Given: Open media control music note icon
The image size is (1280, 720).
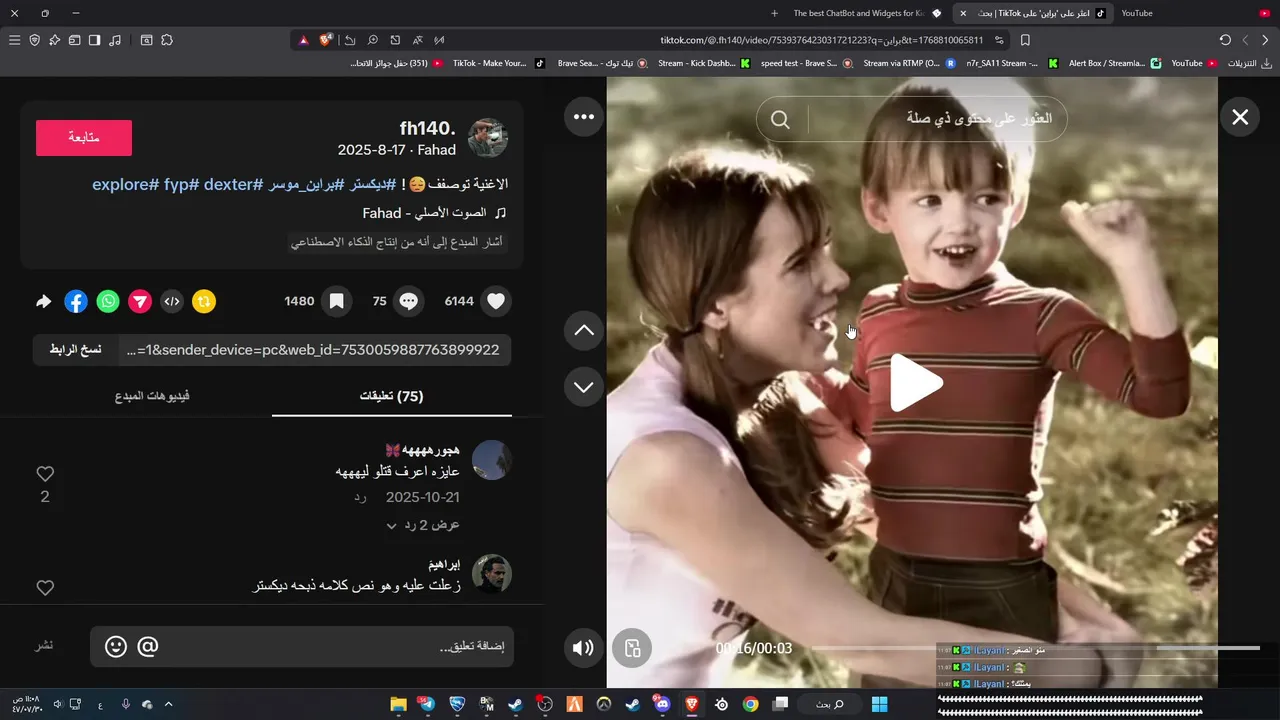Looking at the screenshot, I should pos(115,40).
